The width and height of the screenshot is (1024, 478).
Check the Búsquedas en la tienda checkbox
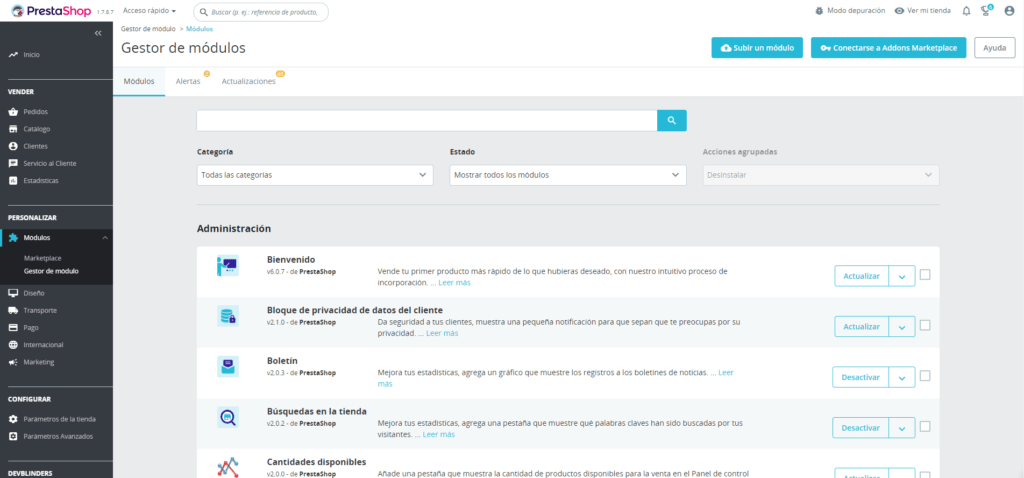(x=925, y=426)
